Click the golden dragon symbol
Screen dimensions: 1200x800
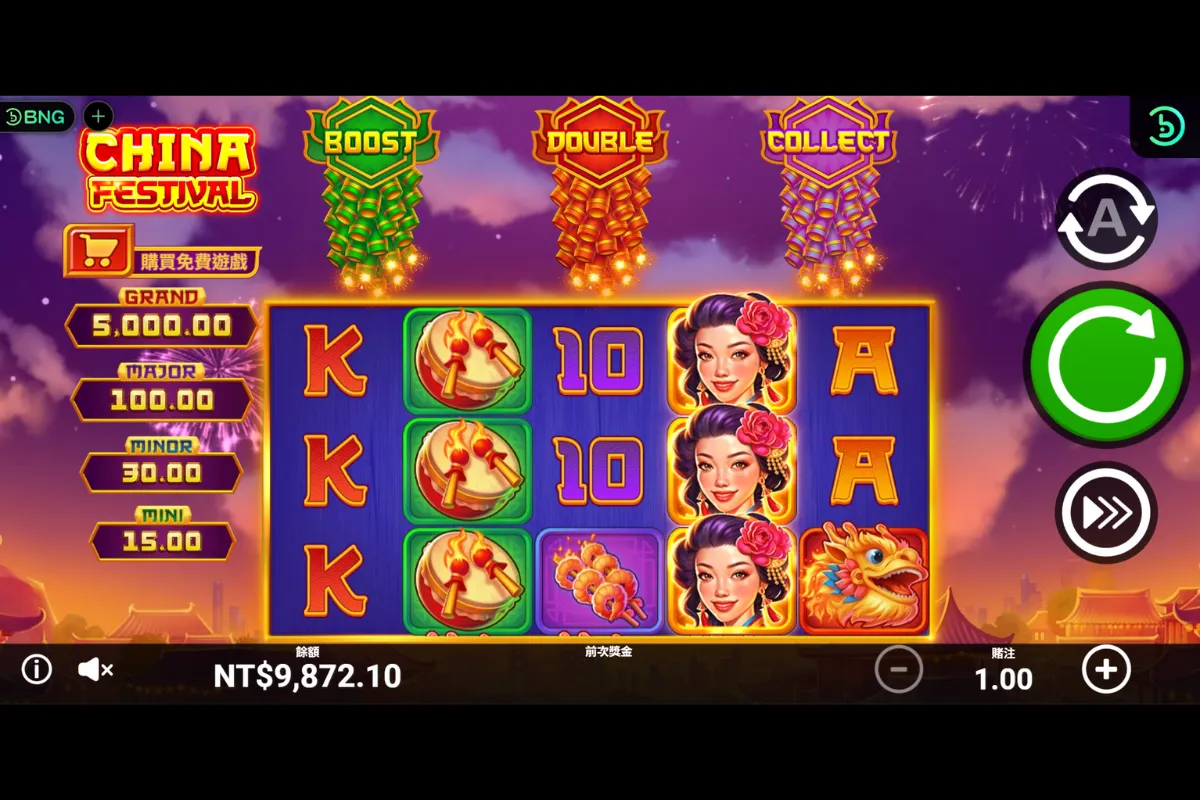[863, 581]
